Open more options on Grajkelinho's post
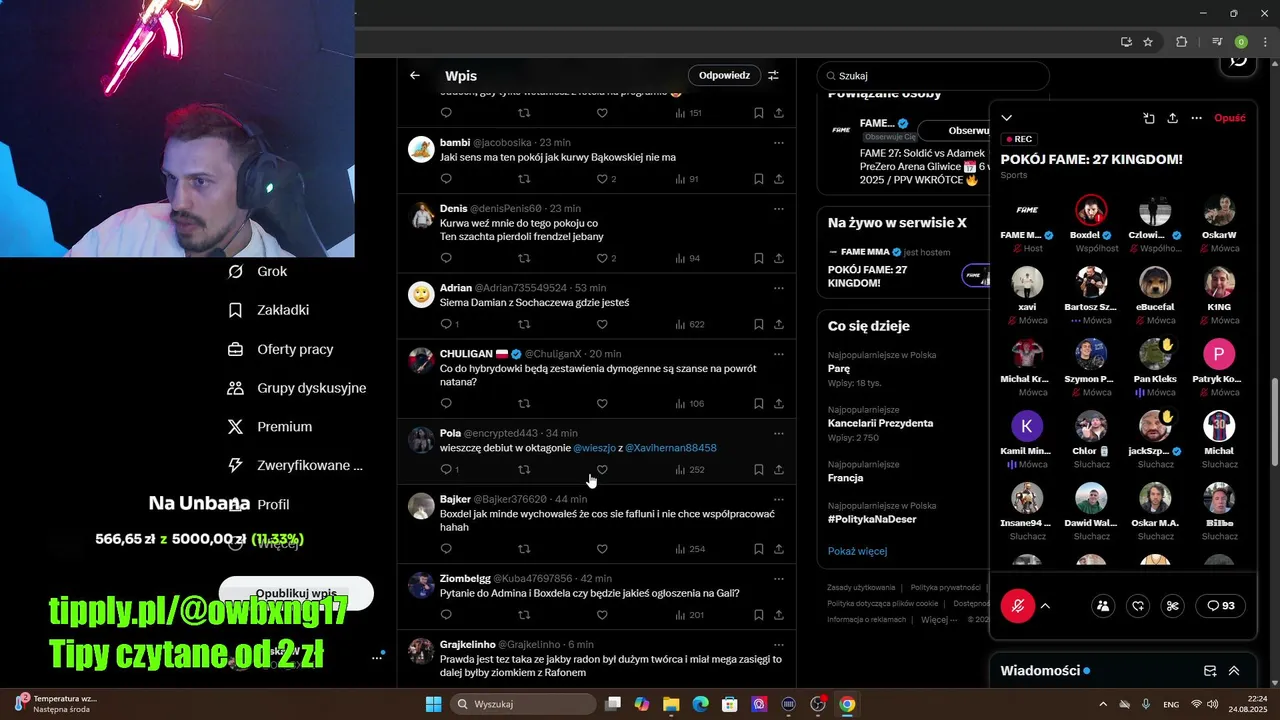 tap(779, 644)
